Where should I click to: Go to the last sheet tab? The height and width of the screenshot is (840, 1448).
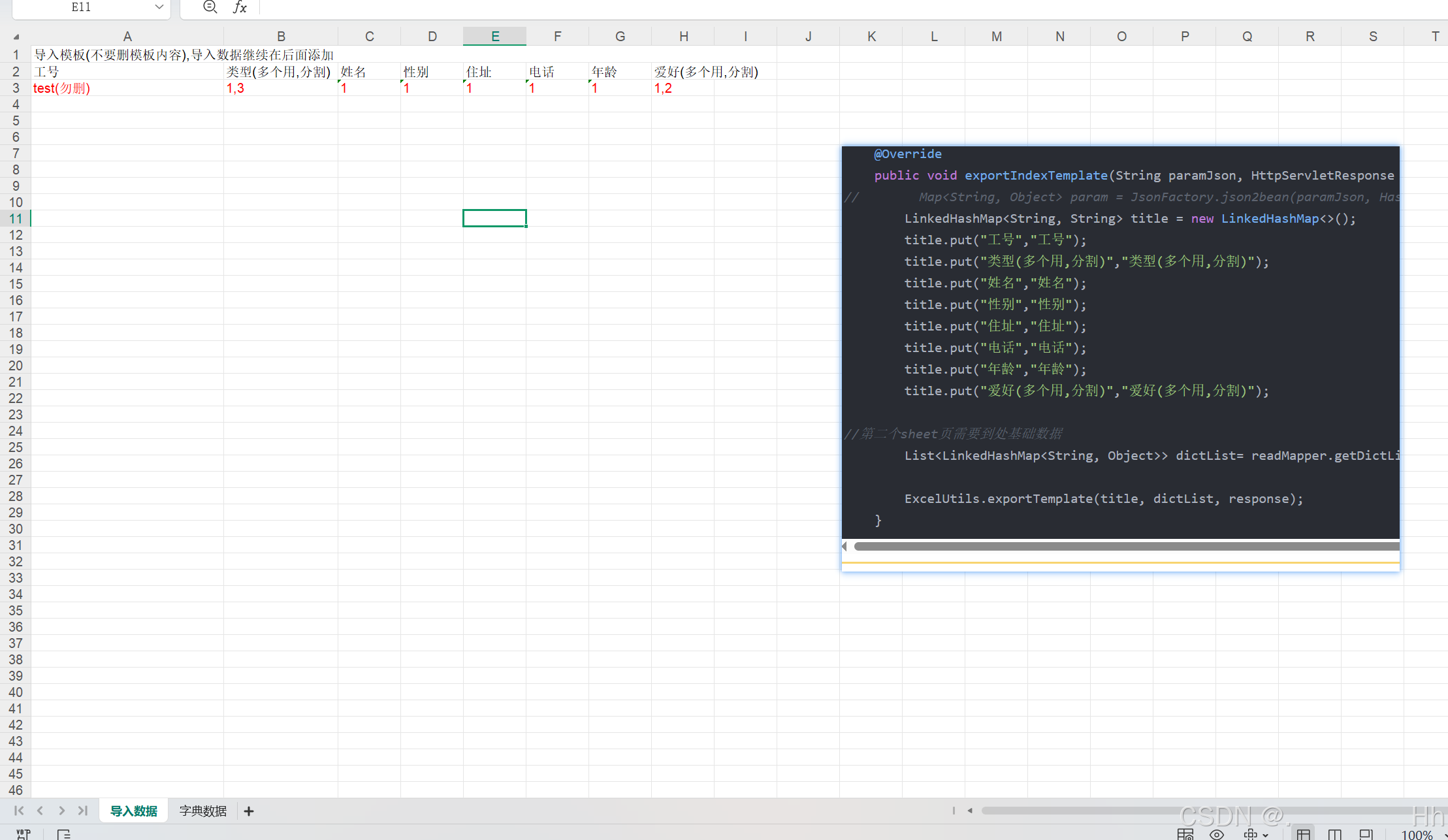tap(82, 811)
